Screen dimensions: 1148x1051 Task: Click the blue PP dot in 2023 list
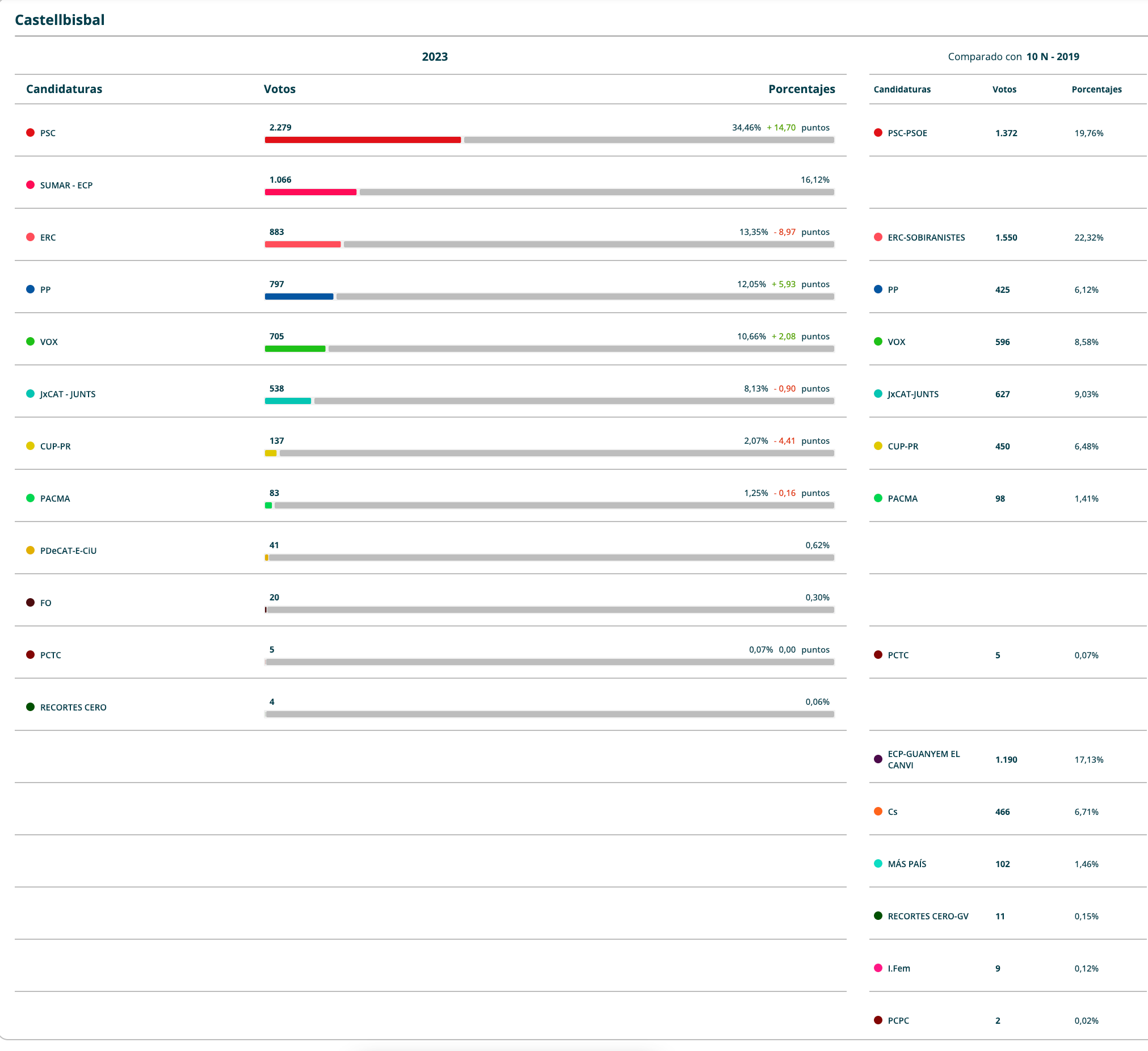30,289
